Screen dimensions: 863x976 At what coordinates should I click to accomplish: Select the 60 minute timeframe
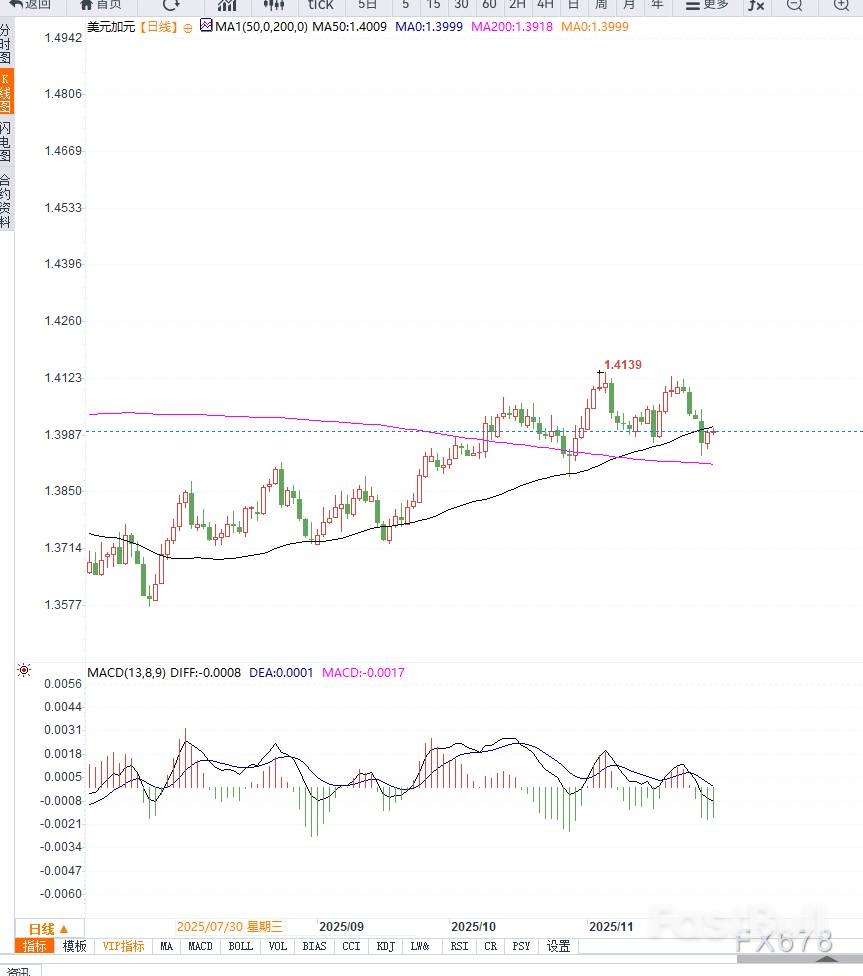488,7
